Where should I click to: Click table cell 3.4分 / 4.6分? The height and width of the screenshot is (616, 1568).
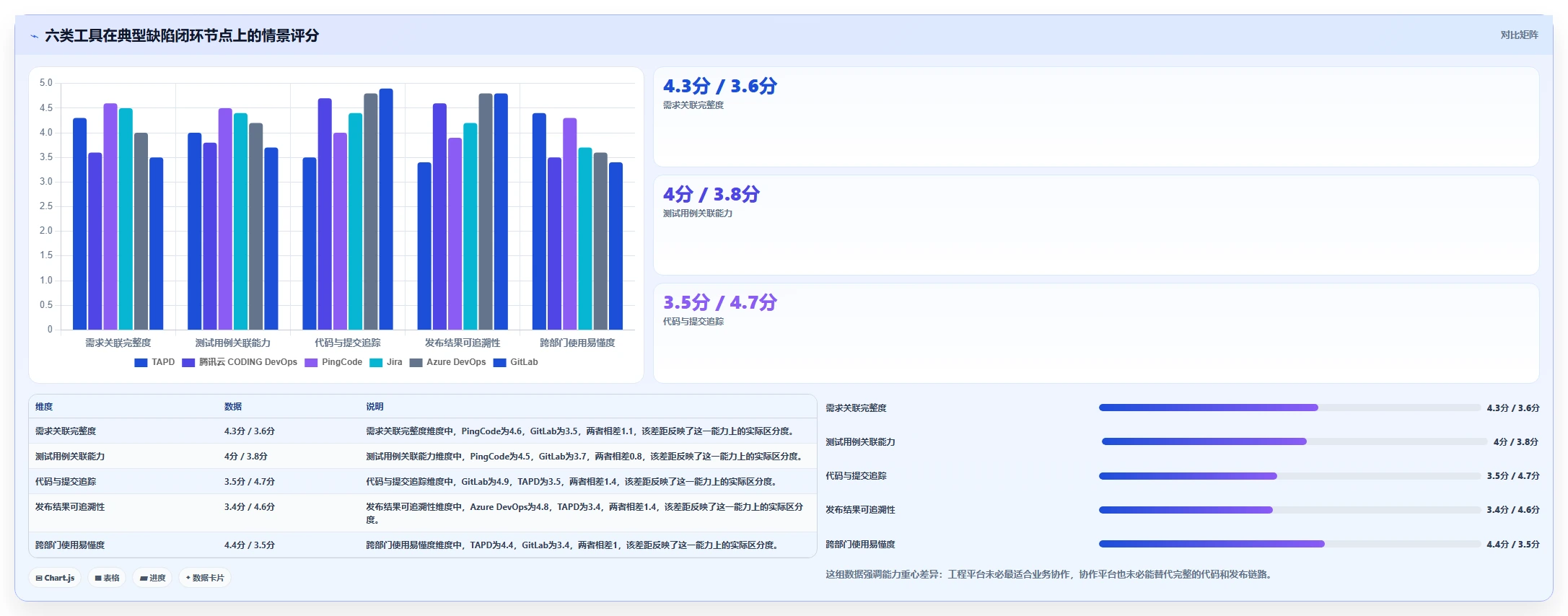250,507
